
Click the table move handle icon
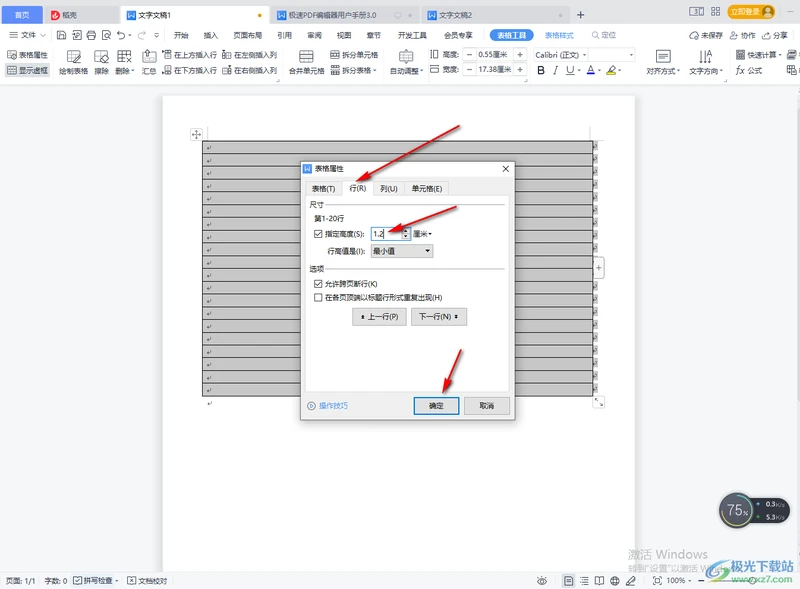(196, 134)
